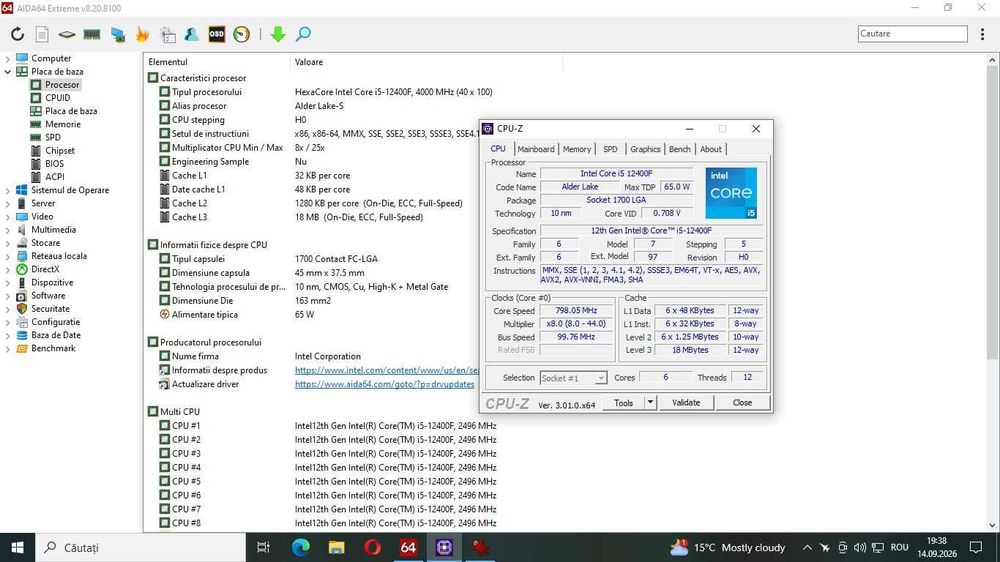The image size is (1000, 562).
Task: Click the magnifier search toolbar icon
Action: tap(304, 34)
